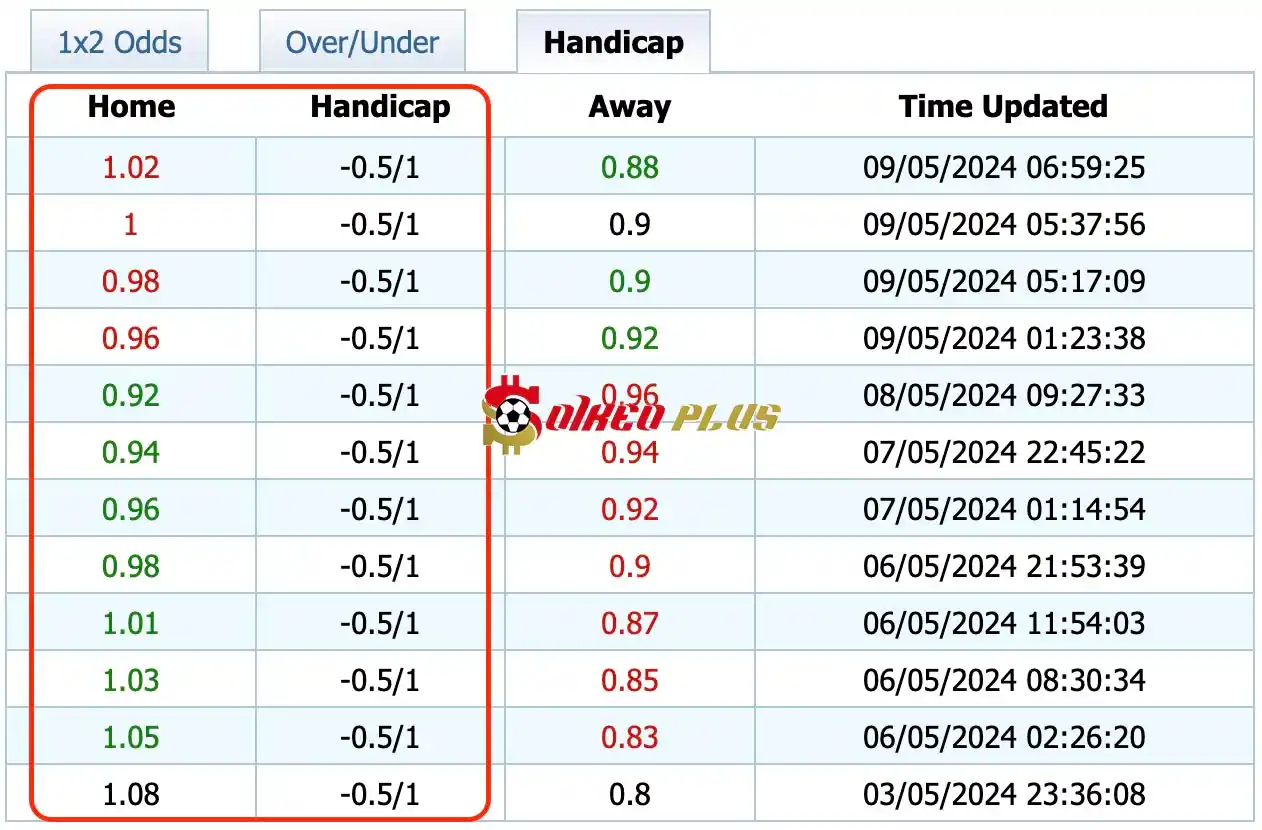Select Home odds value 1.01
This screenshot has height=830, width=1262.
pos(131,624)
